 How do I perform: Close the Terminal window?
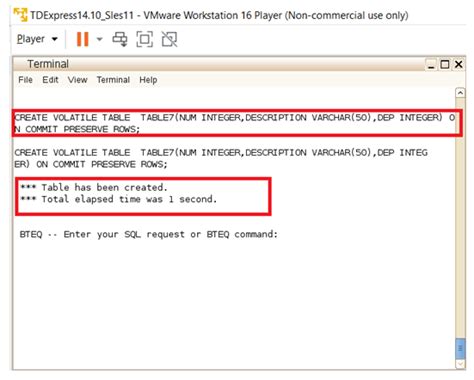pyautogui.click(x=459, y=64)
